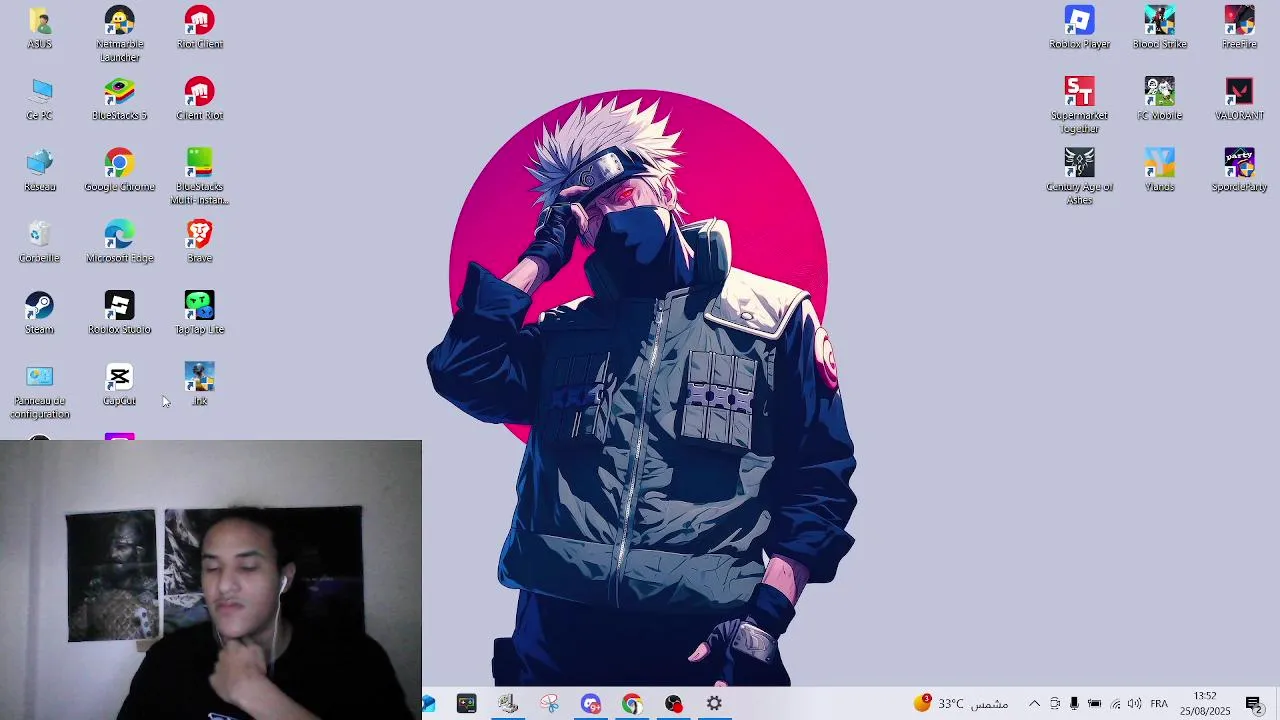Select the .lnk shortcut icon
The height and width of the screenshot is (720, 1280).
(199, 385)
